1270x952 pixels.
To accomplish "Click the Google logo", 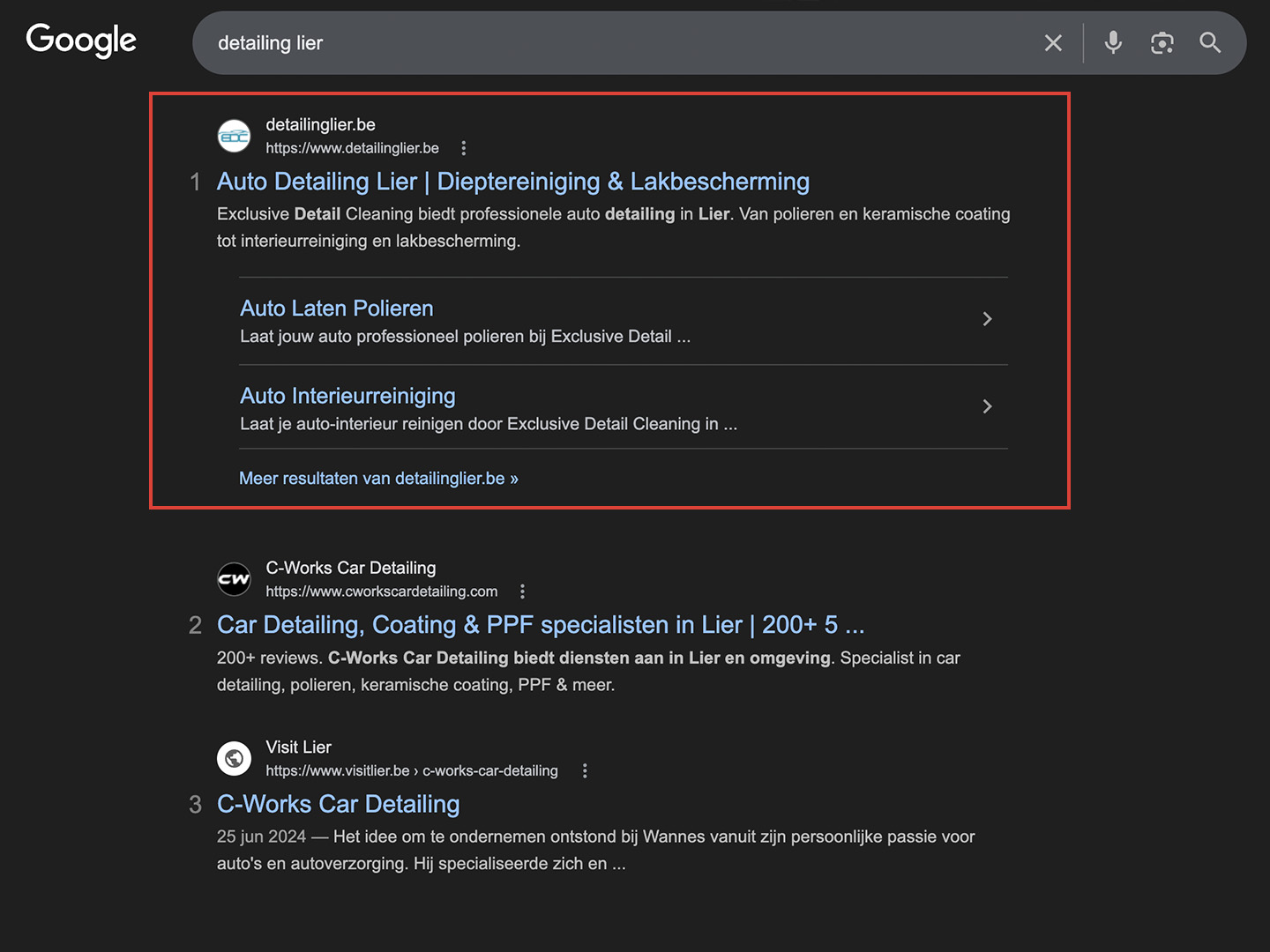I will 81,41.
